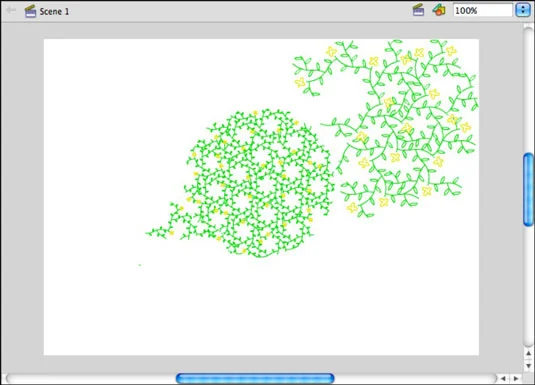Click the tiny green dot below vines
This screenshot has height=385, width=535.
pos(140,265)
